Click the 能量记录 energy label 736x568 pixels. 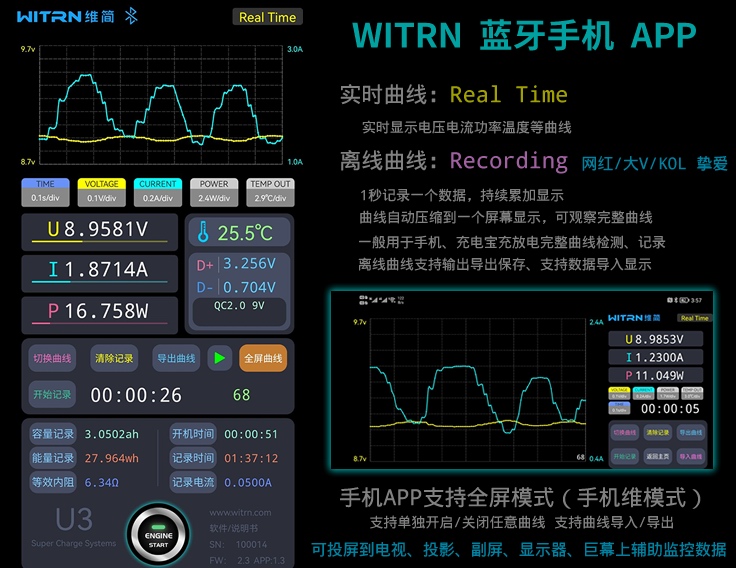pyautogui.click(x=53, y=458)
